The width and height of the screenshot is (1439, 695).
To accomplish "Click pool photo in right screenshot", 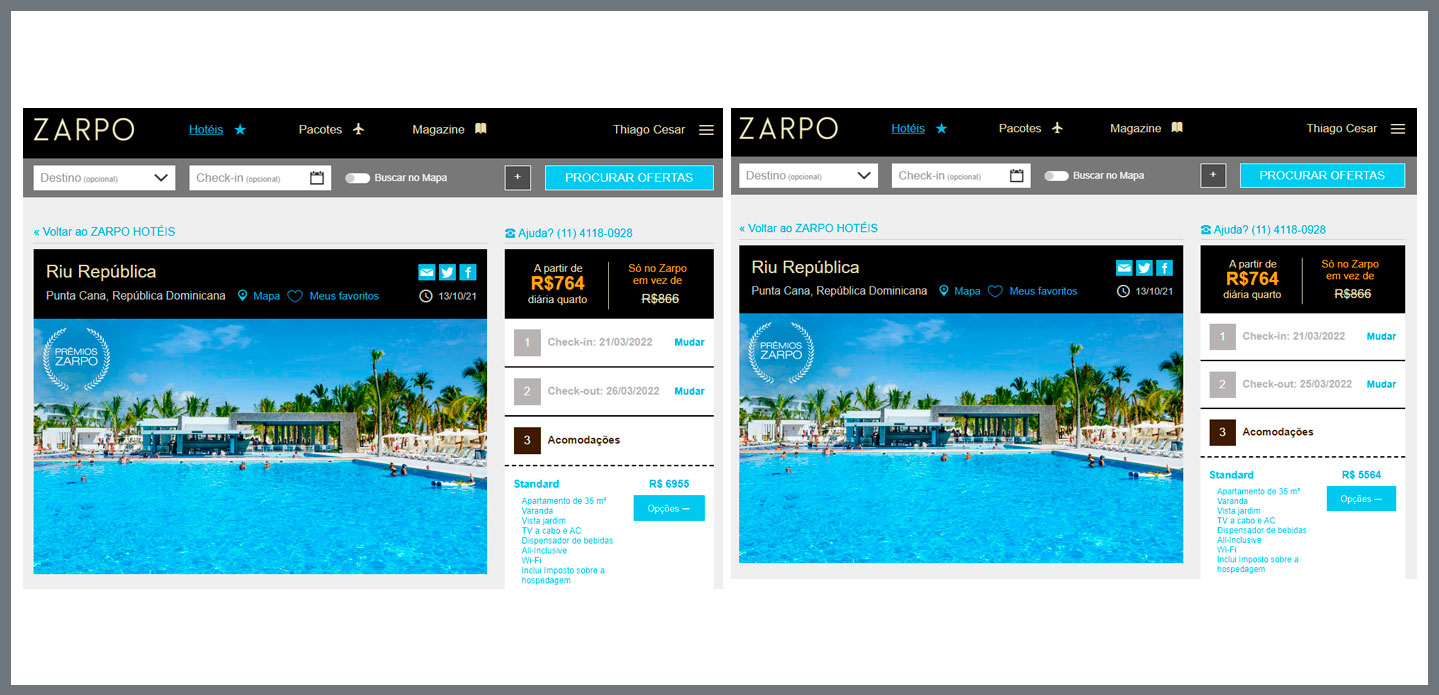I will point(961,438).
